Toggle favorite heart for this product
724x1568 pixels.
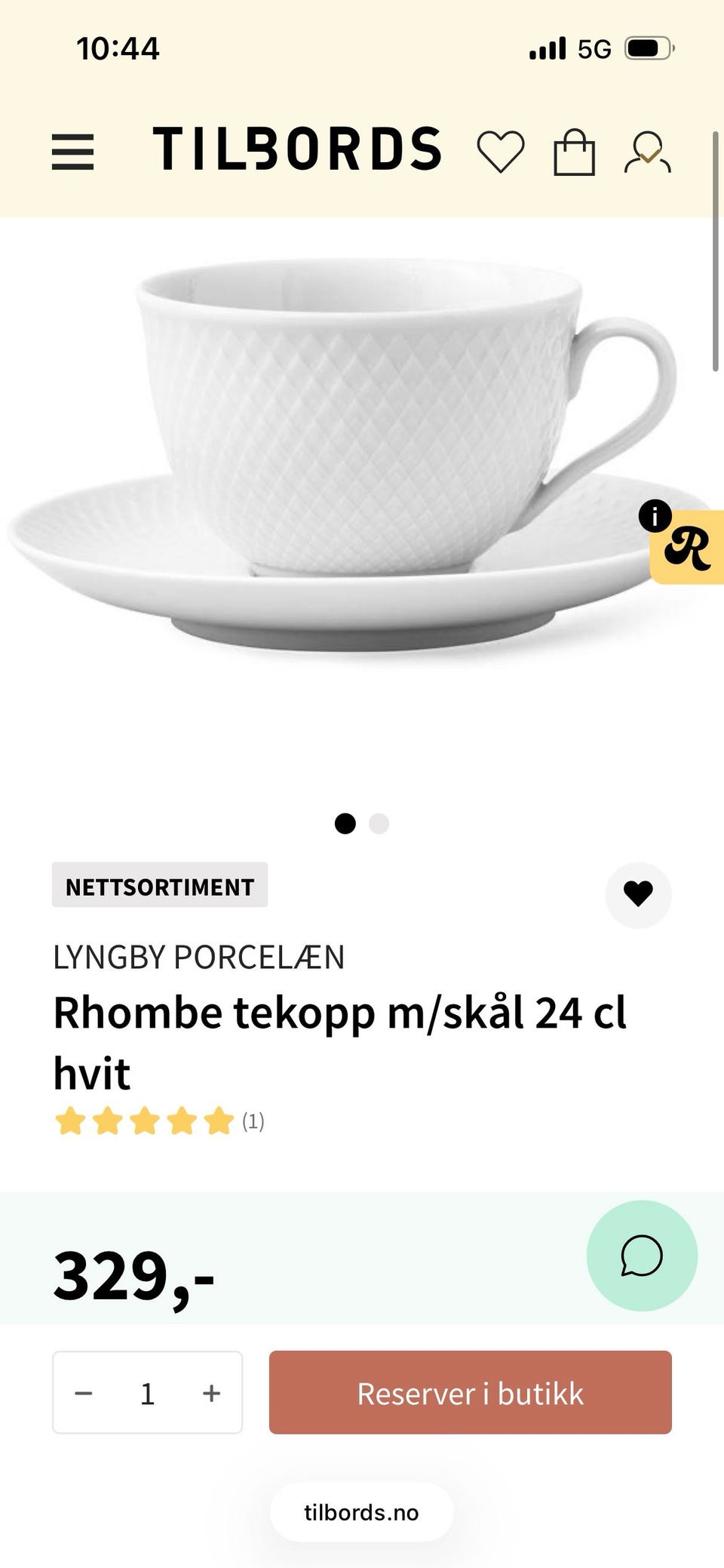pyautogui.click(x=638, y=894)
